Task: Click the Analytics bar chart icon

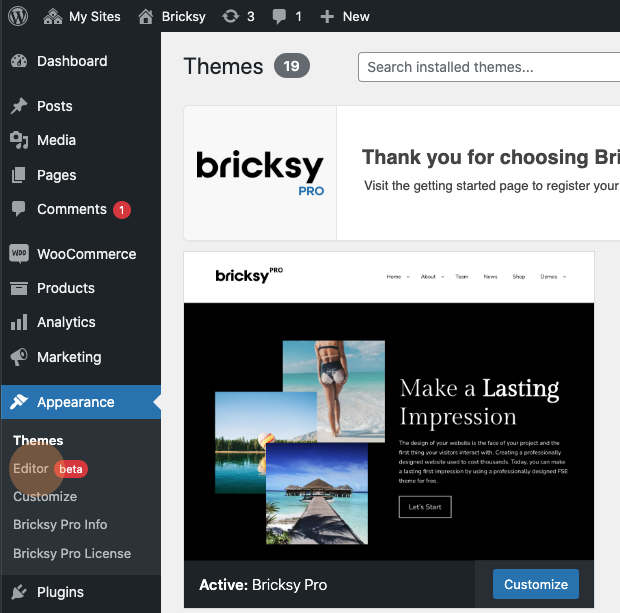Action: point(19,322)
